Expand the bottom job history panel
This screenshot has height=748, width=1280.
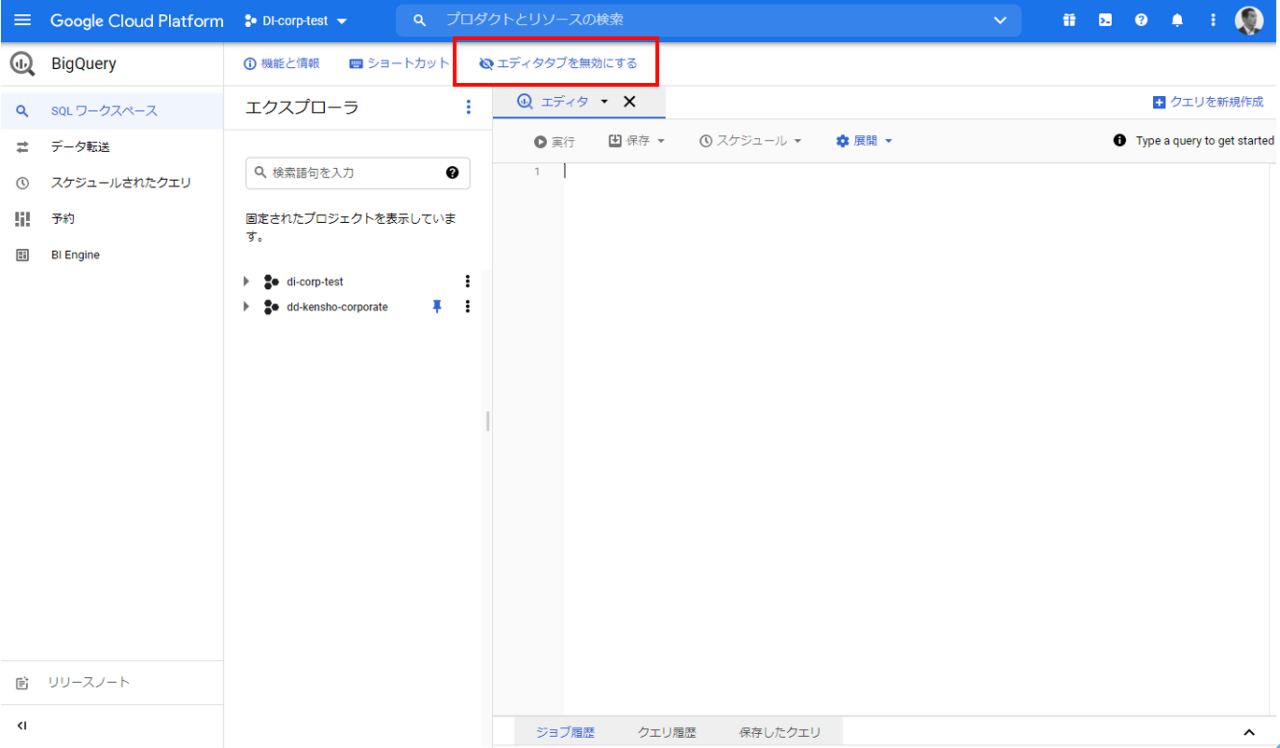pyautogui.click(x=1248, y=733)
